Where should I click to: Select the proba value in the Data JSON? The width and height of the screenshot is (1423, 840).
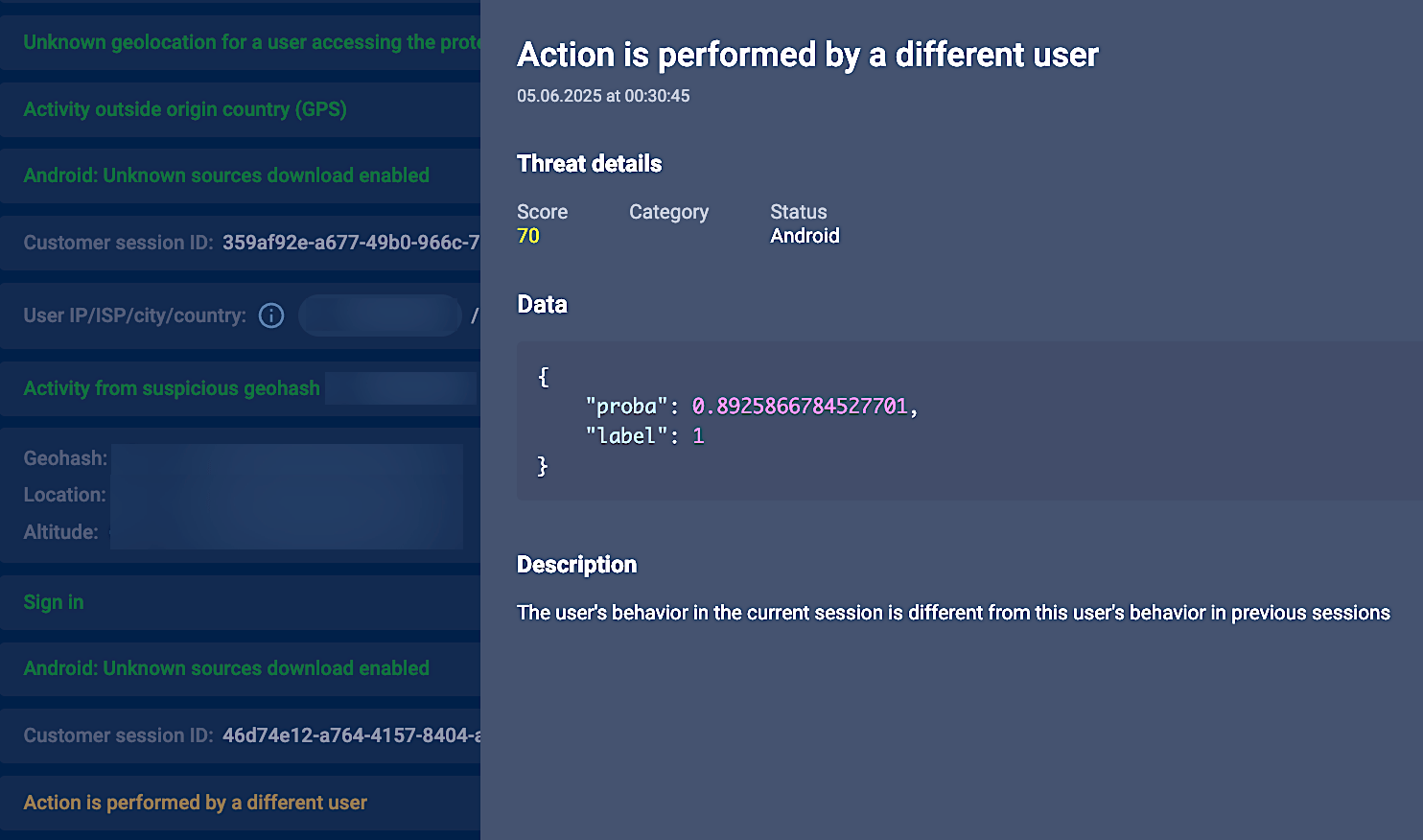pos(803,406)
